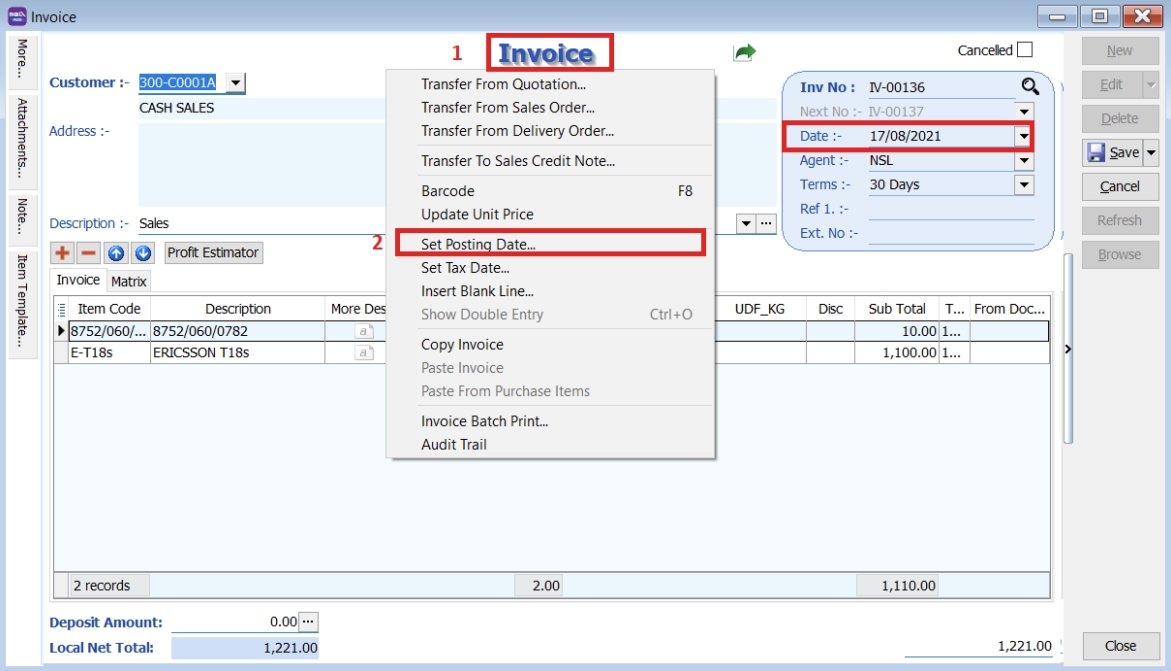This screenshot has height=671, width=1171.
Task: Click the red minus delete-row icon
Action: coord(88,253)
